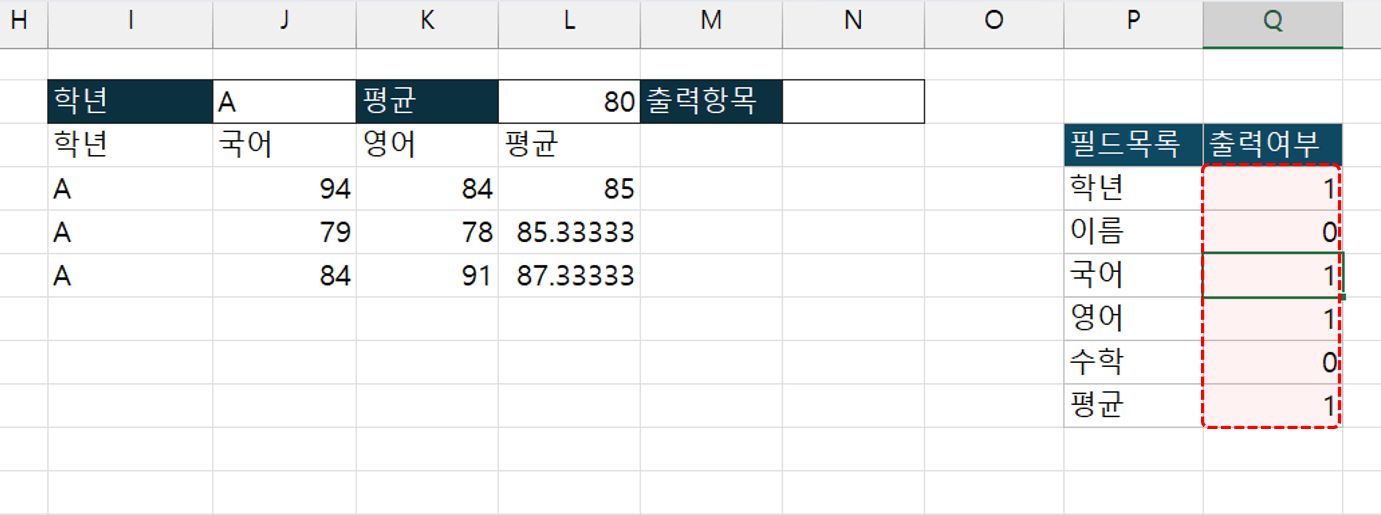
Task: Click the 출력여부 value 1 beside 학년
Action: tap(1272, 188)
